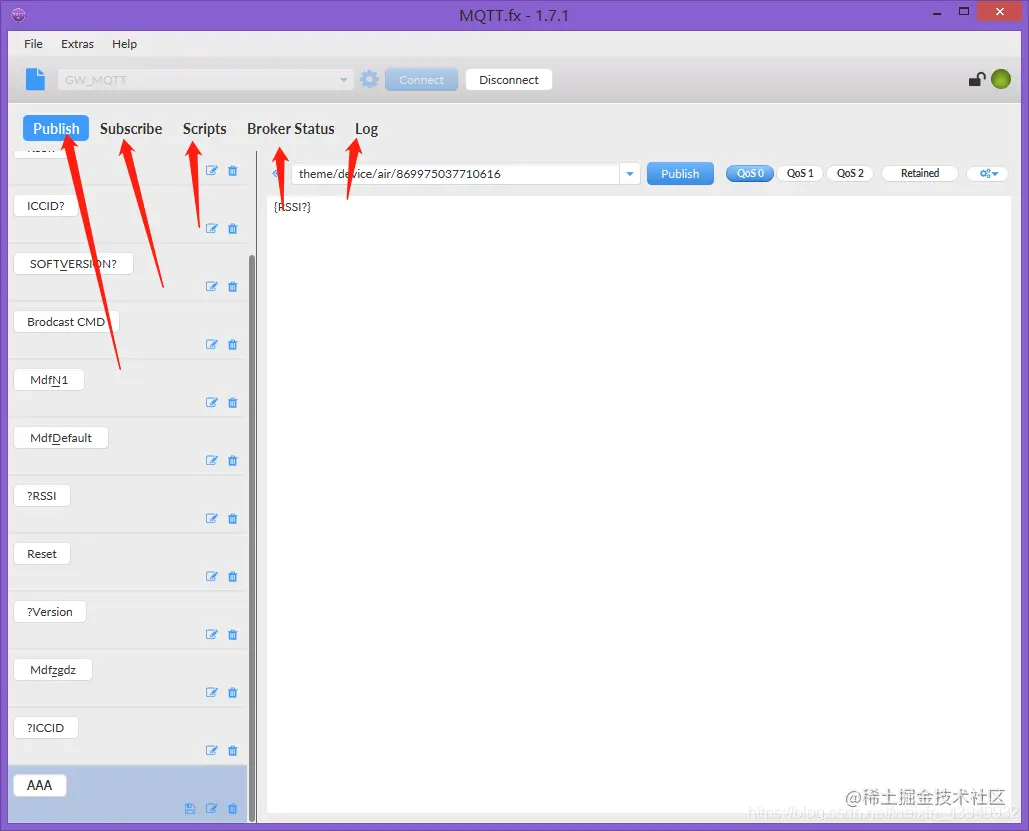Delete the ?Version message entry
This screenshot has width=1029, height=831.
point(232,634)
